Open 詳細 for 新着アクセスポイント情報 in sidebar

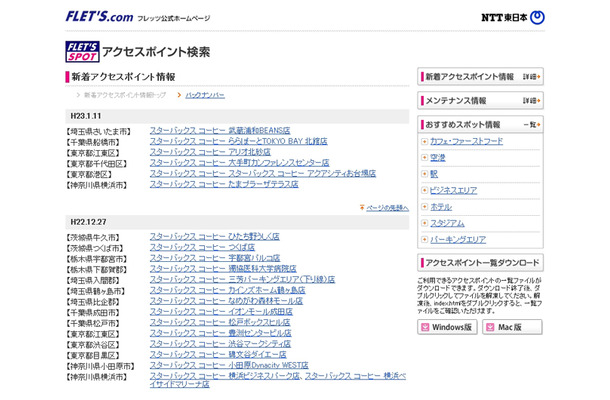click(531, 77)
